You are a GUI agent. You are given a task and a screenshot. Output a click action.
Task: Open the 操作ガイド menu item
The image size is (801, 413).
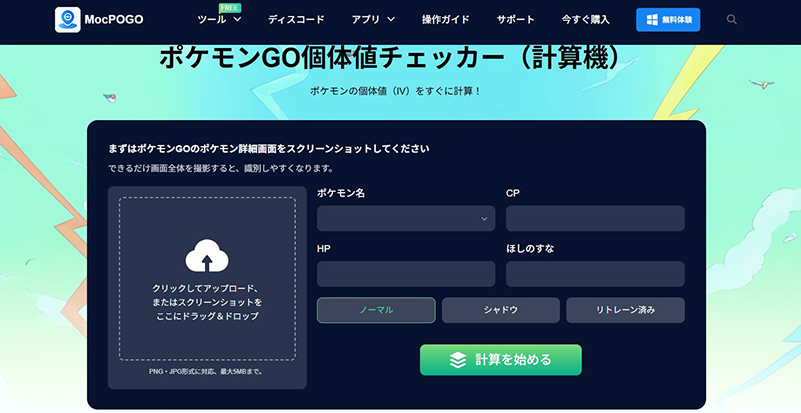coord(443,20)
